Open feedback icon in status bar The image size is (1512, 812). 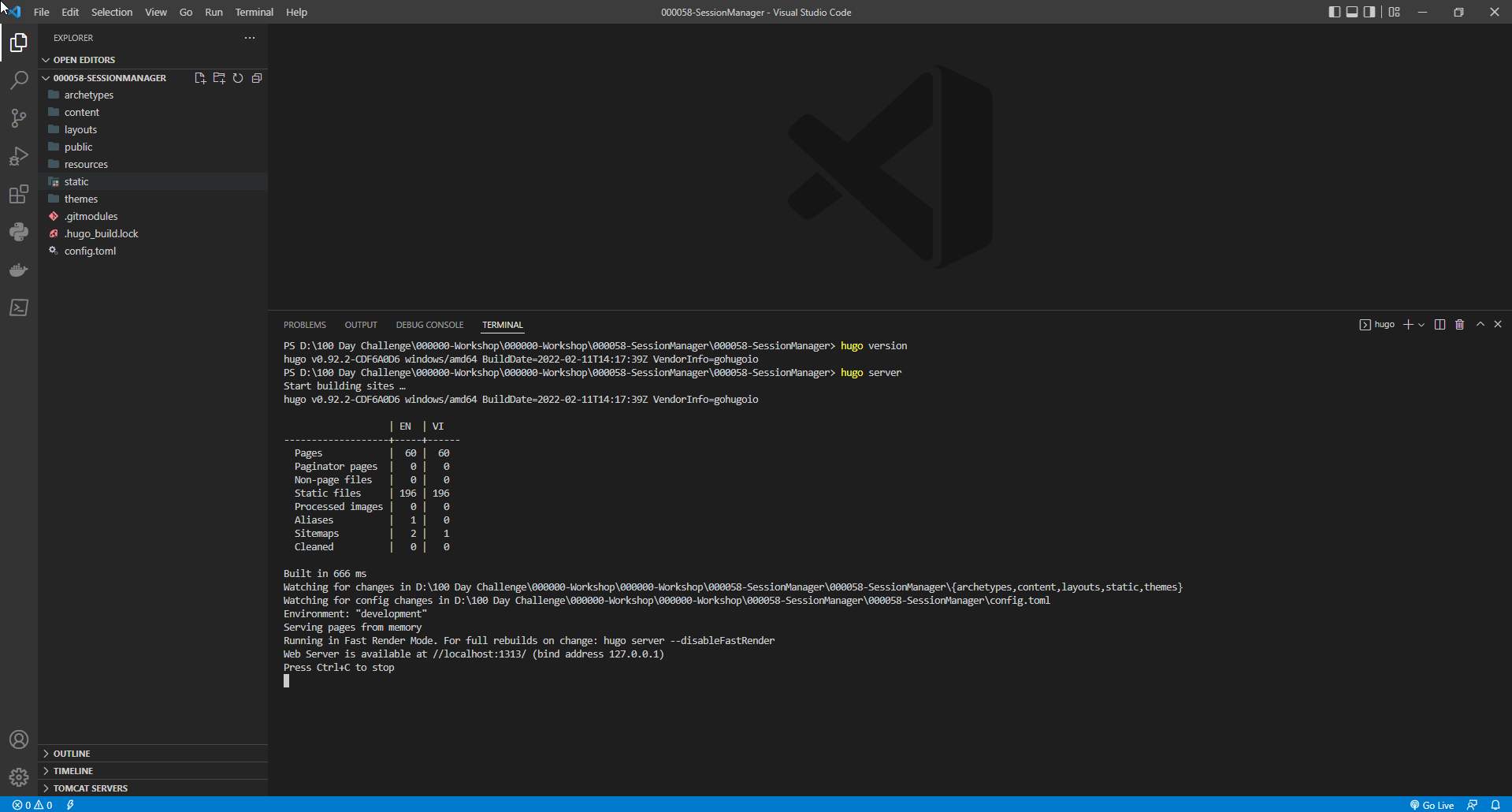pyautogui.click(x=1472, y=805)
